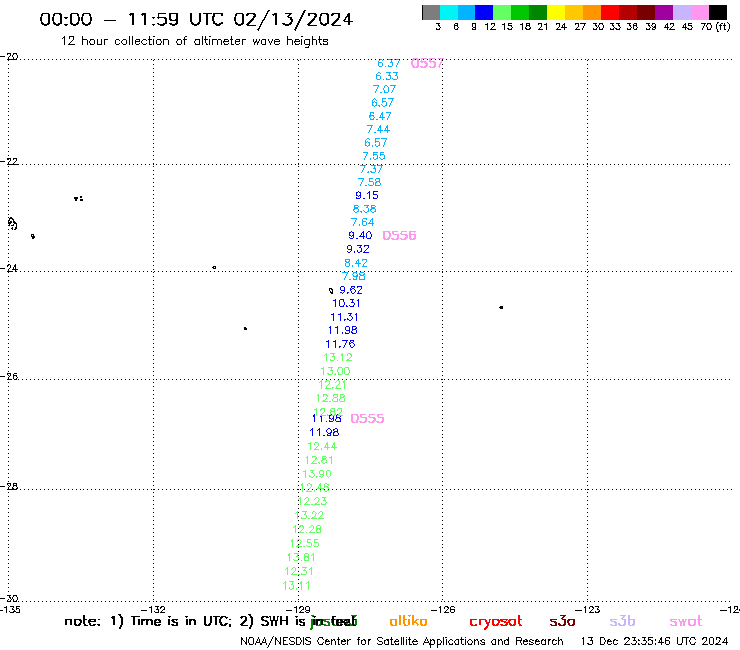Click the swot satellite legend label
The height and width of the screenshot is (650, 740).
pos(686,621)
